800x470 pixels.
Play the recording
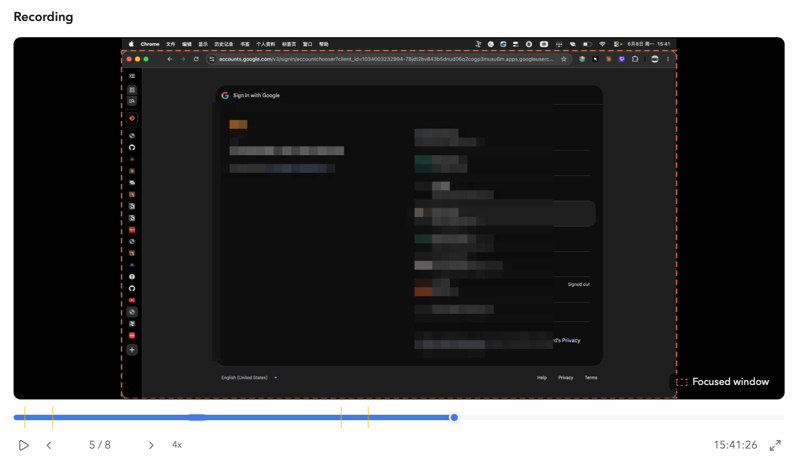click(x=23, y=445)
